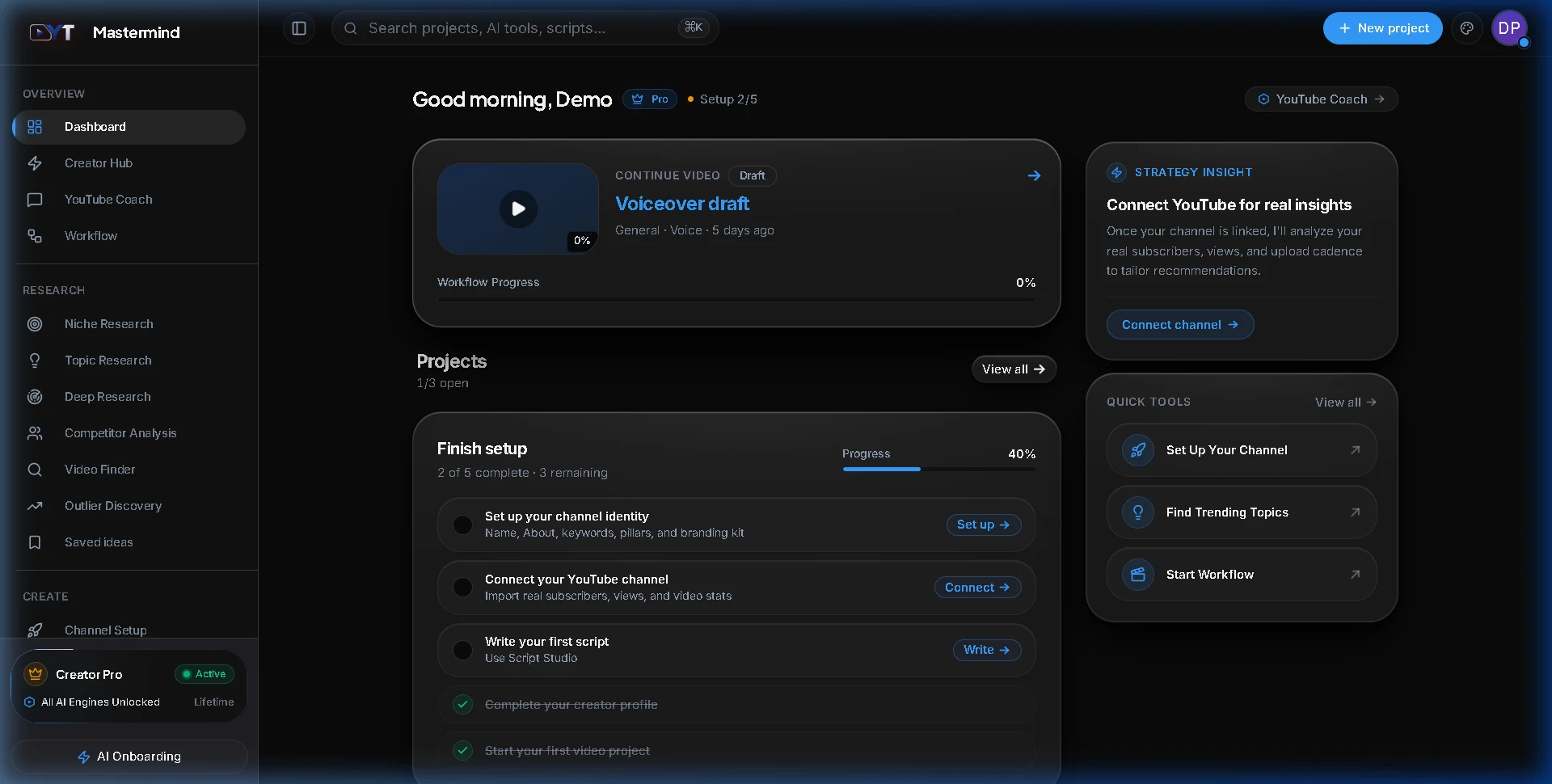
Task: Click the lightbulb icon in Find Trending Topics
Action: pyautogui.click(x=1138, y=512)
